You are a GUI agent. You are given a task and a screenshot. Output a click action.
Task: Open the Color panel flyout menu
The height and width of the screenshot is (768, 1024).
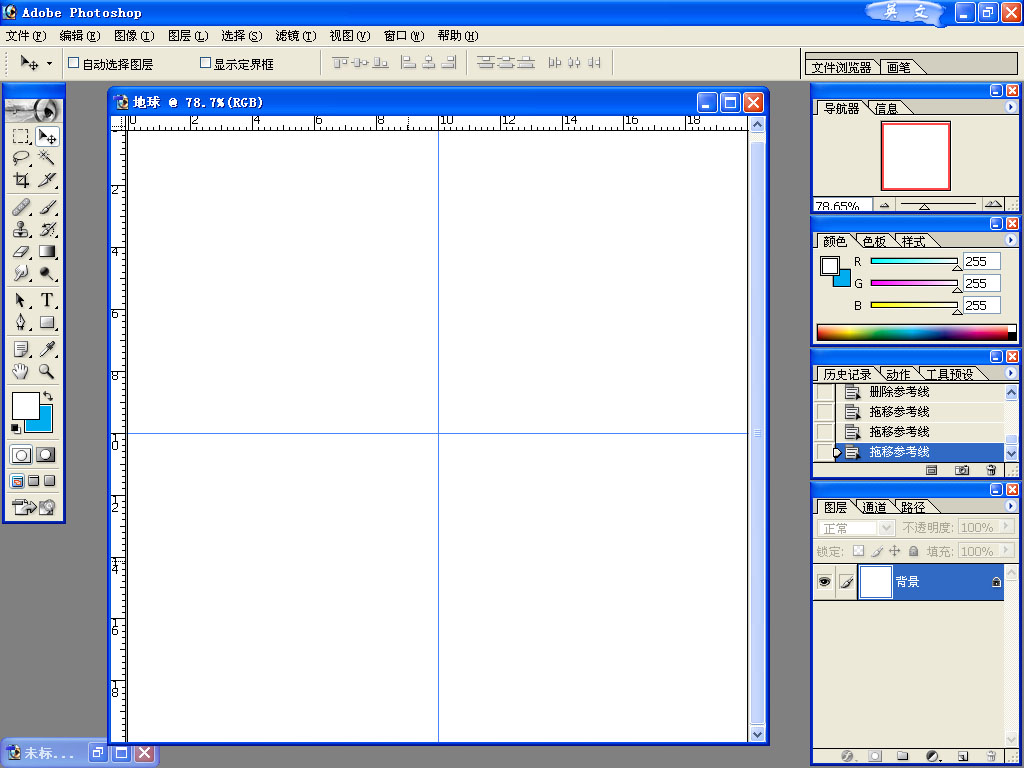tap(1011, 240)
